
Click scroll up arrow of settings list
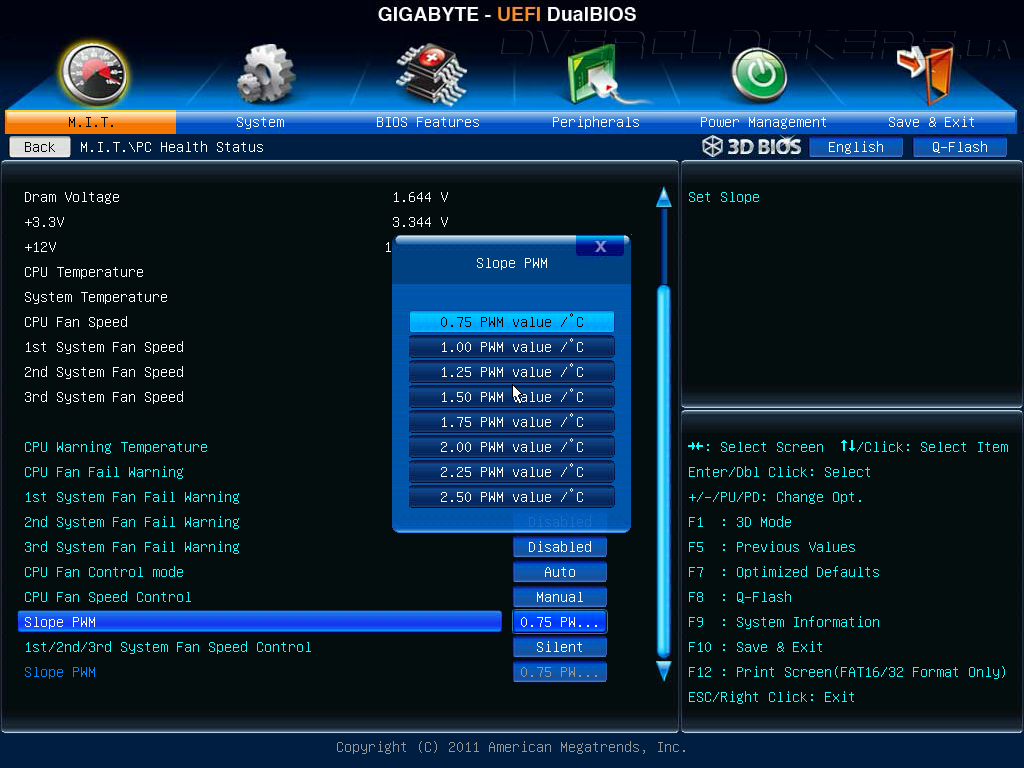(x=664, y=197)
